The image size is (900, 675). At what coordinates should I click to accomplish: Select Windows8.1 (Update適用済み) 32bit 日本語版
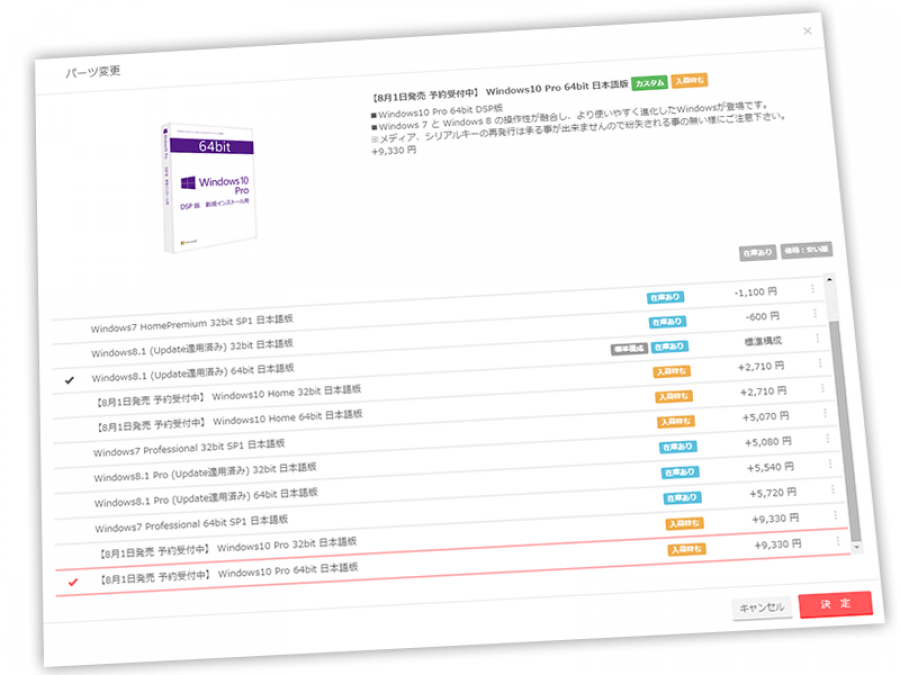pyautogui.click(x=192, y=348)
